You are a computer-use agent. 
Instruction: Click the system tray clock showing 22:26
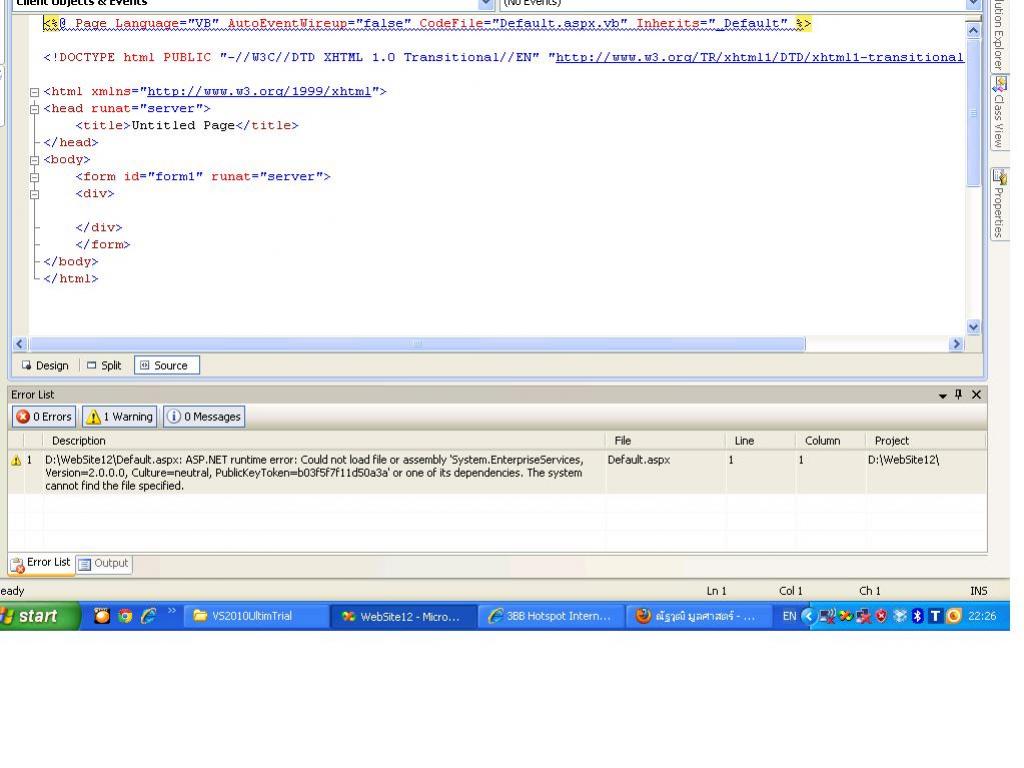point(982,616)
